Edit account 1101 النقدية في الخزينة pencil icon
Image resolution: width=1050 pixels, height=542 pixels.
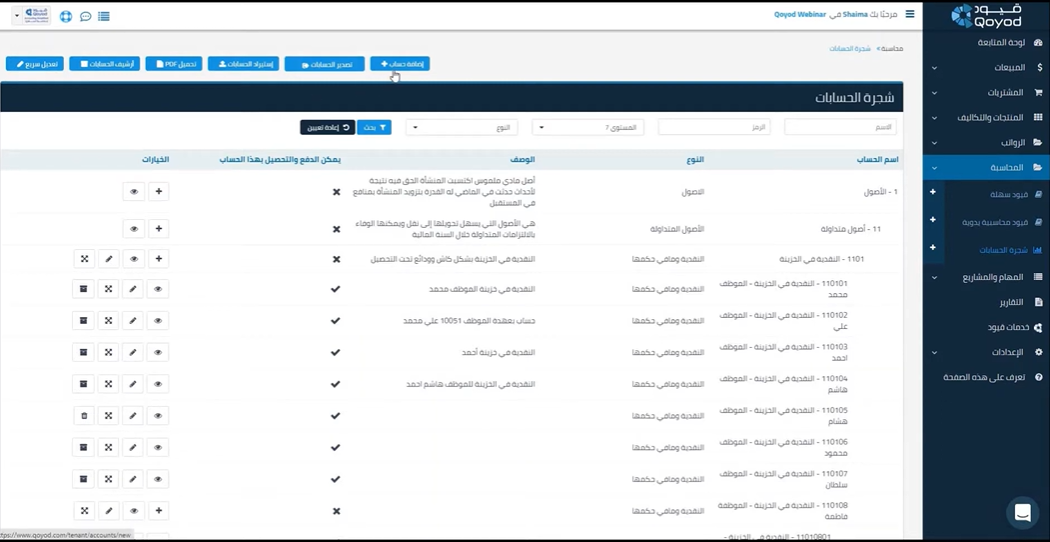pyautogui.click(x=108, y=259)
